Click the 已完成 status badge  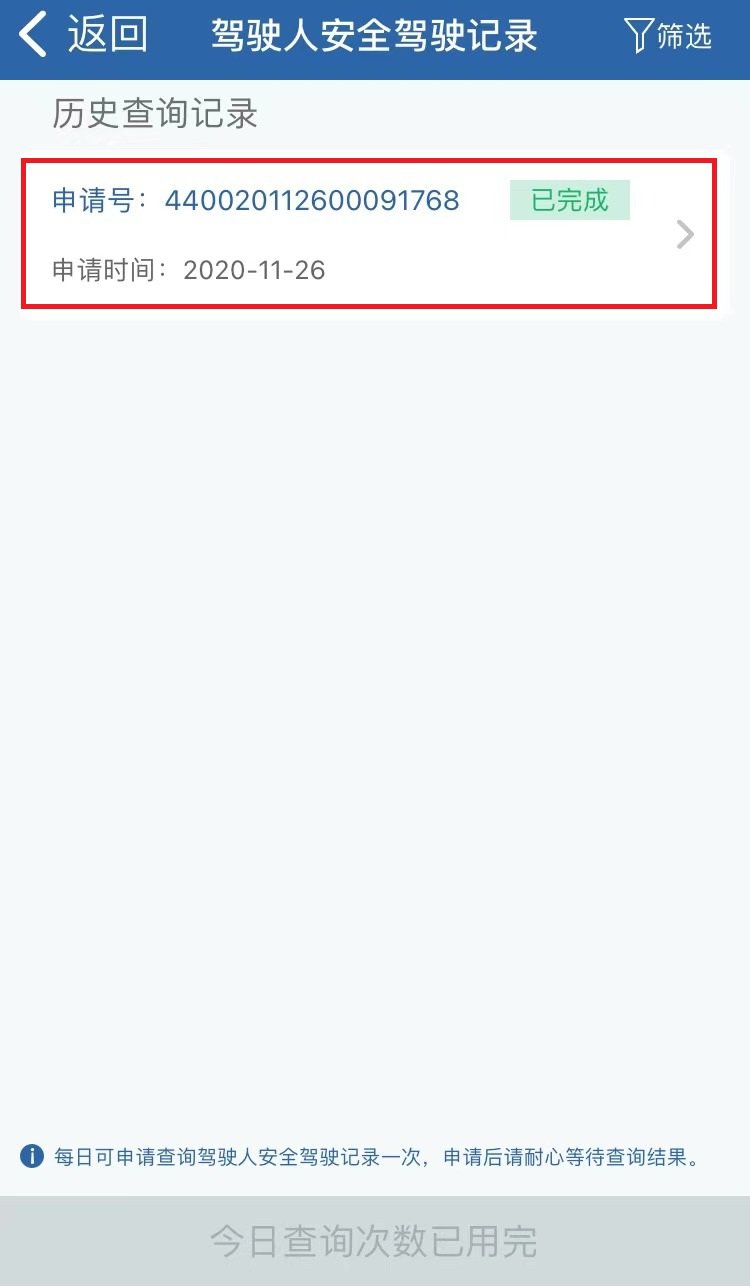pos(570,200)
